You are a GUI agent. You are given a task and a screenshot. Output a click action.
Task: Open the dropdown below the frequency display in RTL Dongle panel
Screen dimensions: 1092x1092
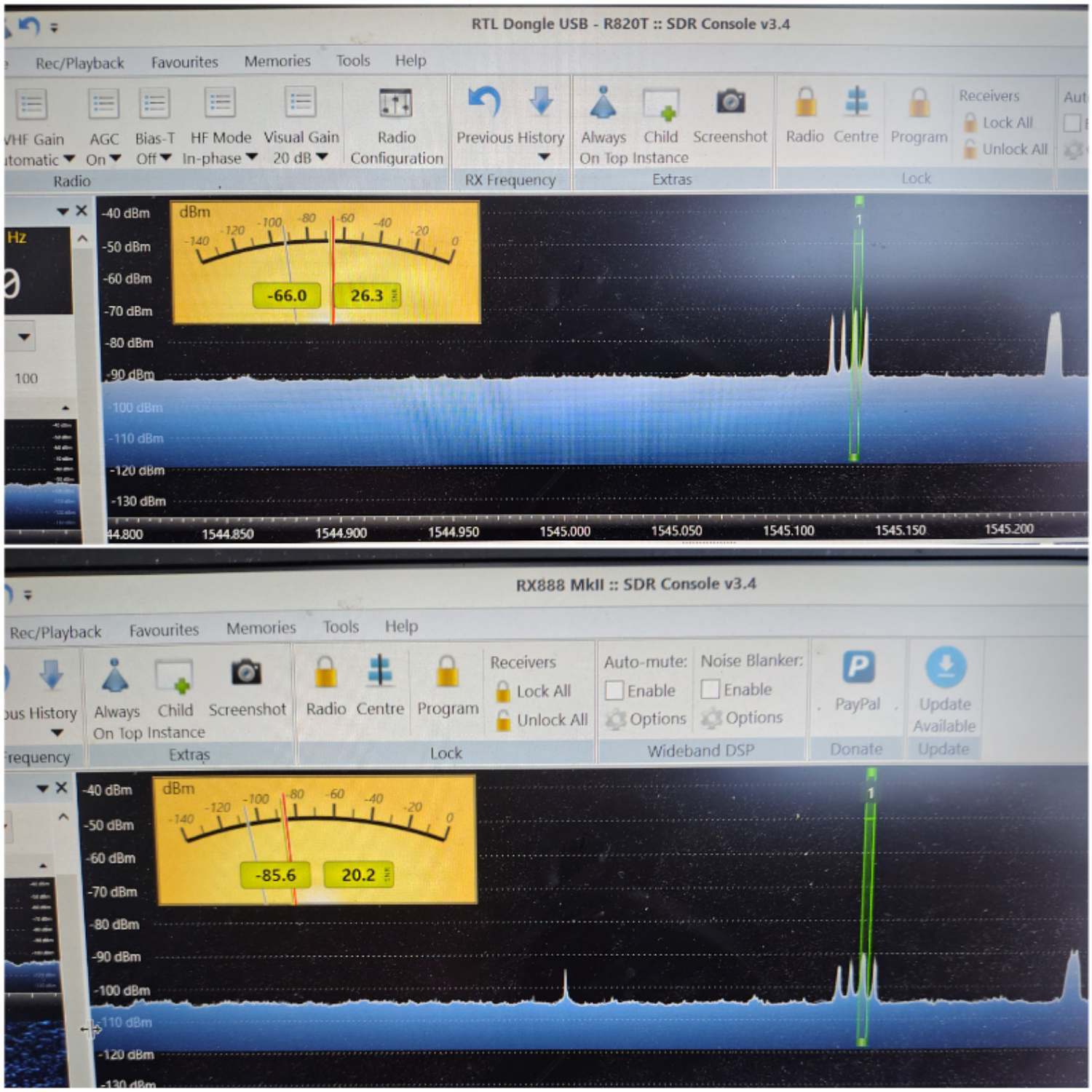24,337
